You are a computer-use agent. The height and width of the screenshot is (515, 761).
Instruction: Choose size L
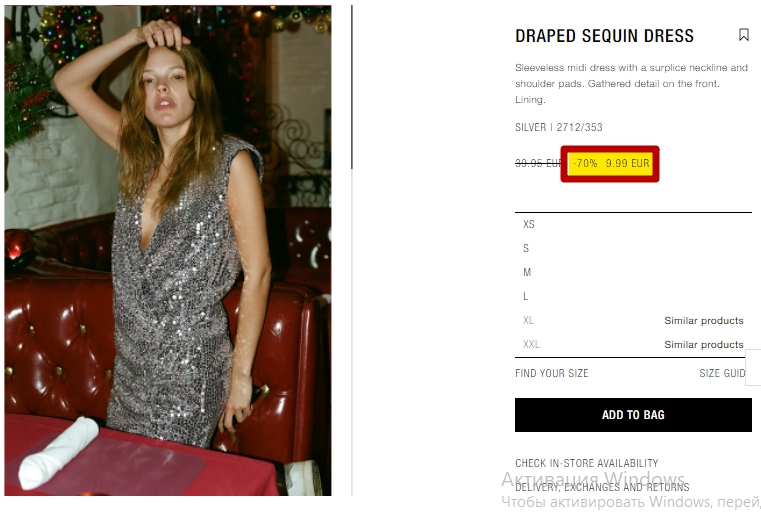[633, 296]
